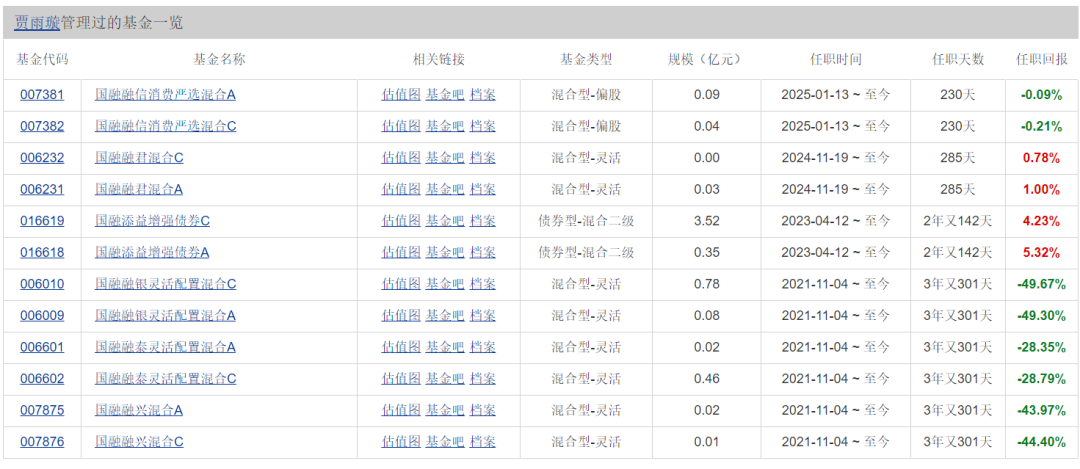Open 国融融信消费严选混合C fund page
Screen dimensions: 1080x469
click(166, 126)
